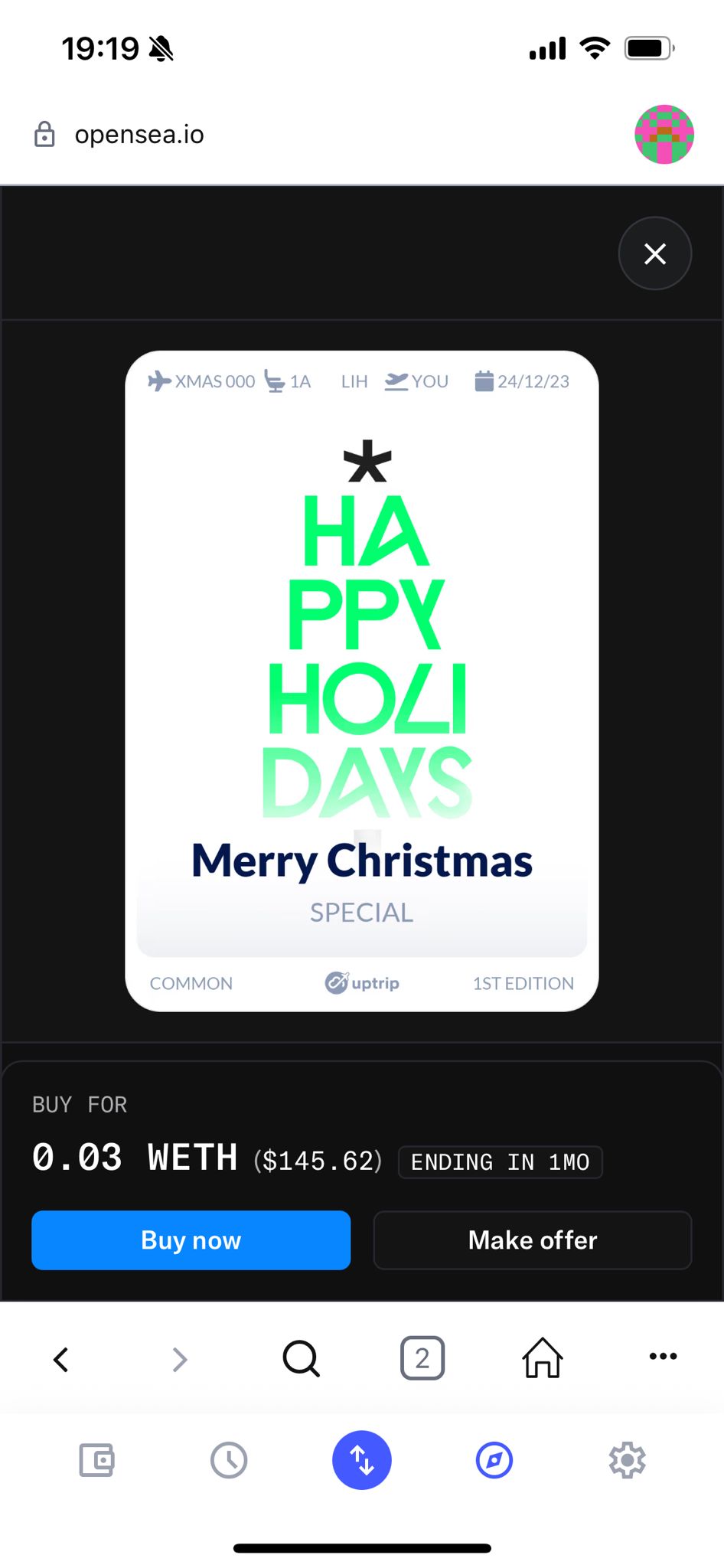Open the tab switcher showing 2 tabs

point(422,1359)
